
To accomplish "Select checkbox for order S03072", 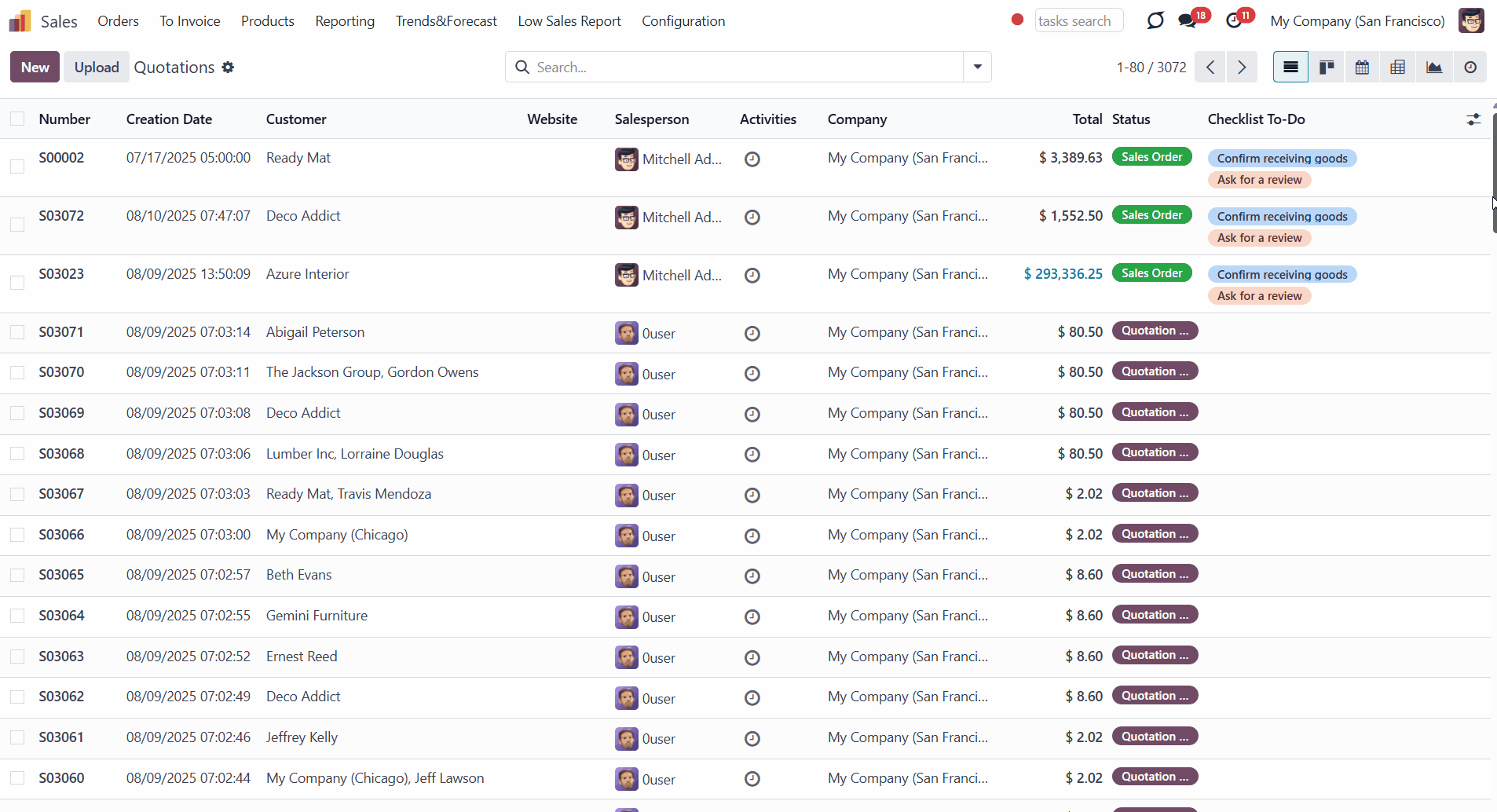I will tap(17, 225).
